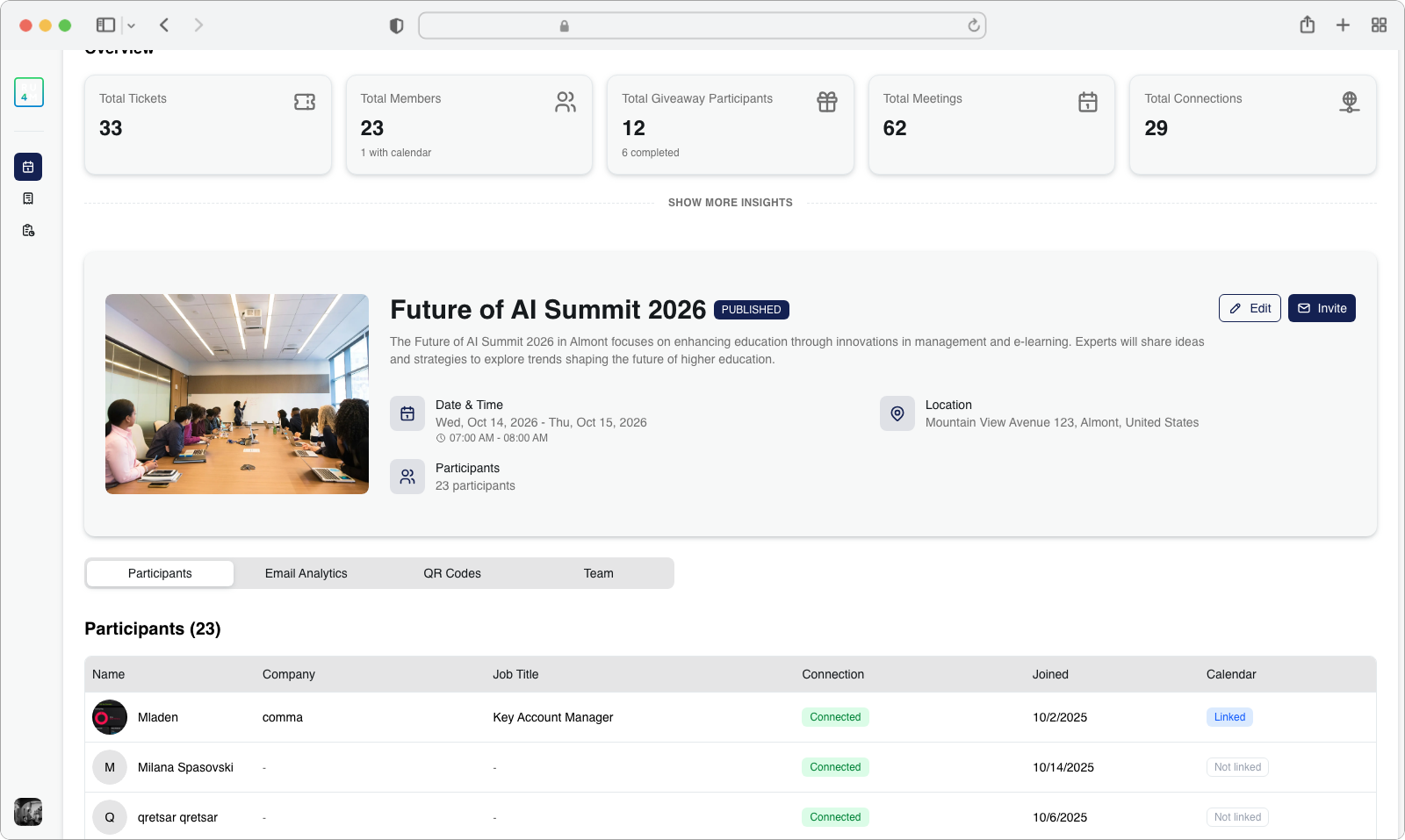
Task: Click the network icon on Total Connections card
Action: tap(1349, 102)
